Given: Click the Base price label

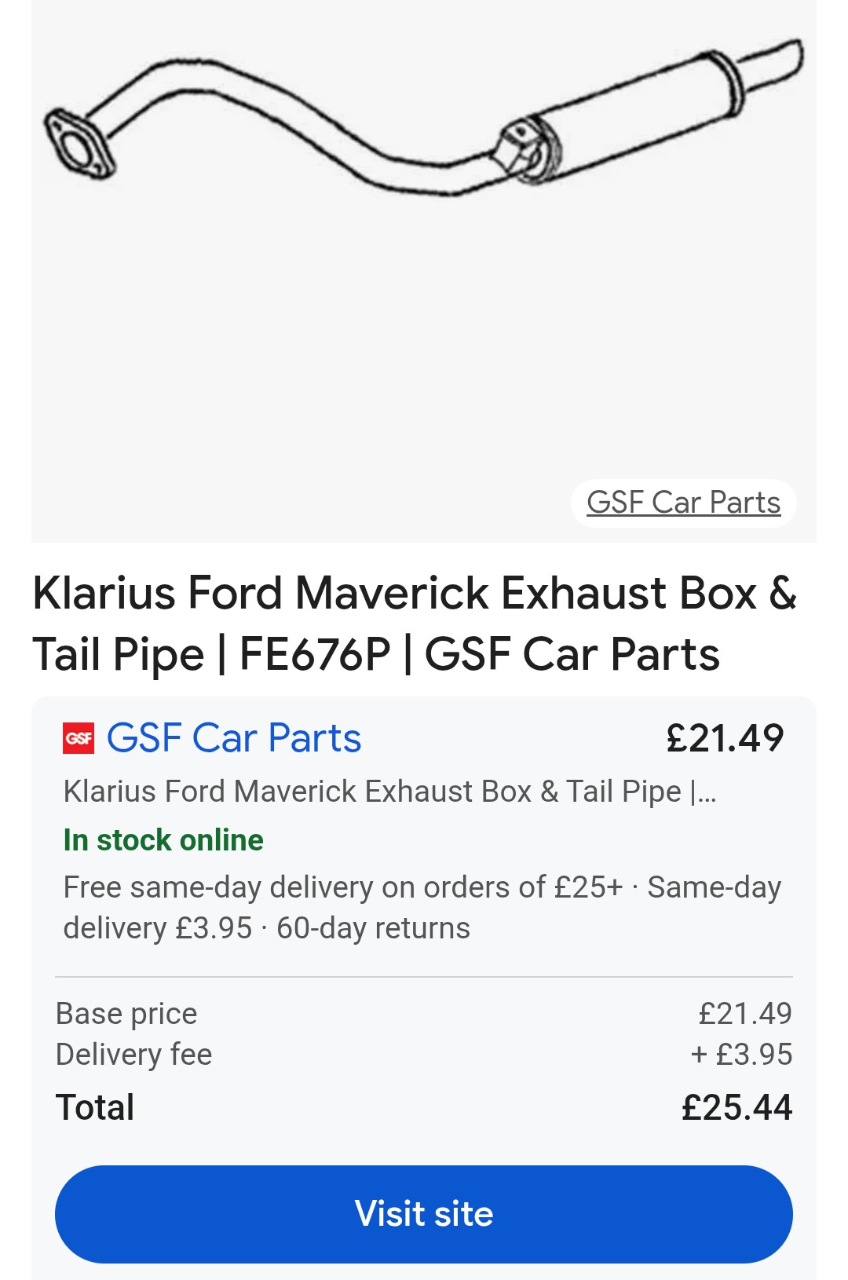Looking at the screenshot, I should coord(126,1013).
